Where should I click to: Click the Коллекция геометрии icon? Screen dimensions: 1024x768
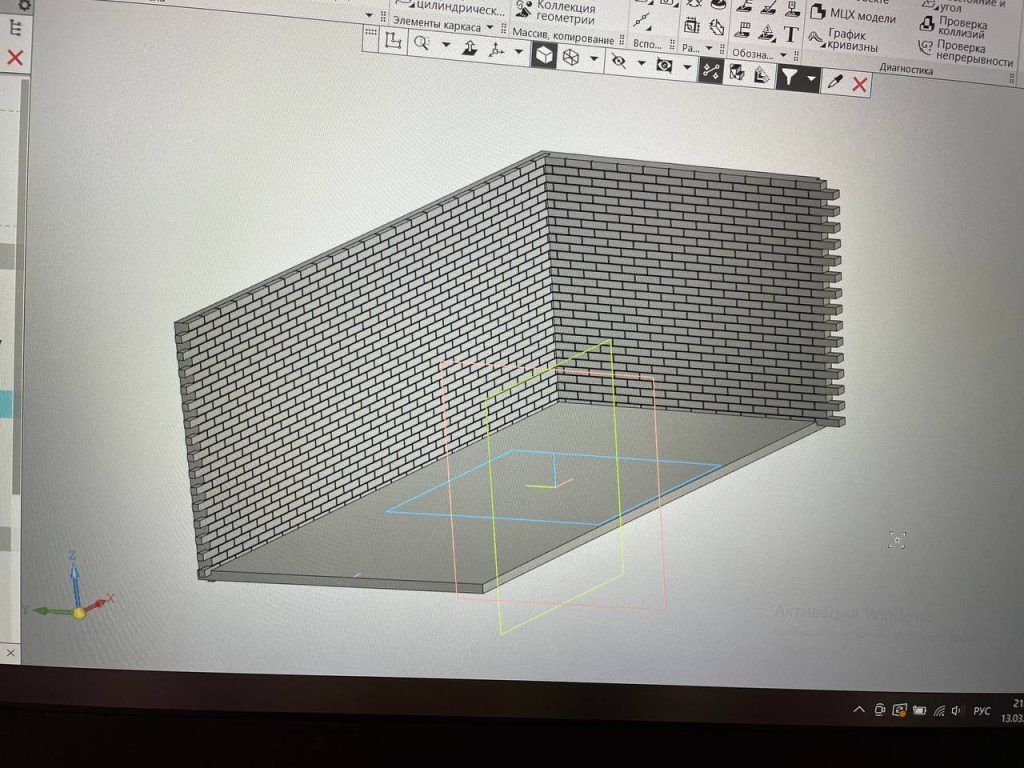point(522,8)
